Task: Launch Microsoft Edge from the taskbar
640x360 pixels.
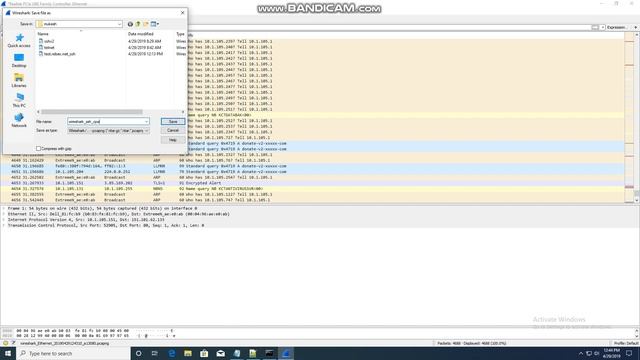Action: point(171,353)
